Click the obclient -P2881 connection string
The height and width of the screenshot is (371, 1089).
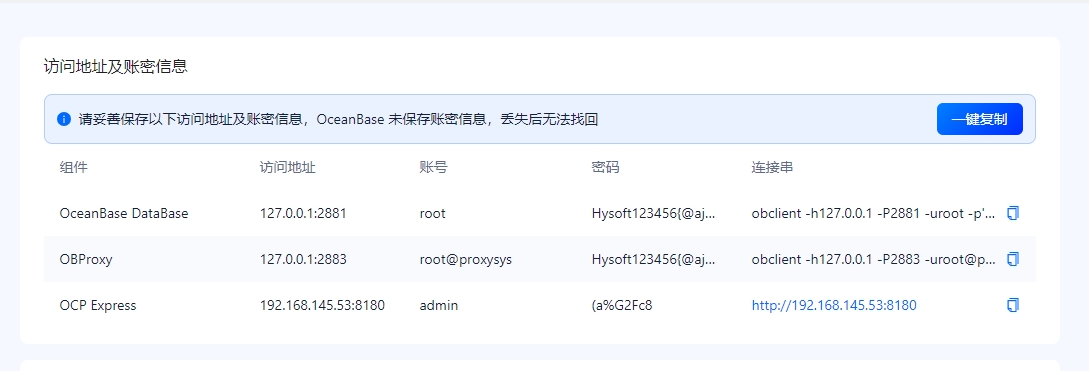(x=874, y=213)
